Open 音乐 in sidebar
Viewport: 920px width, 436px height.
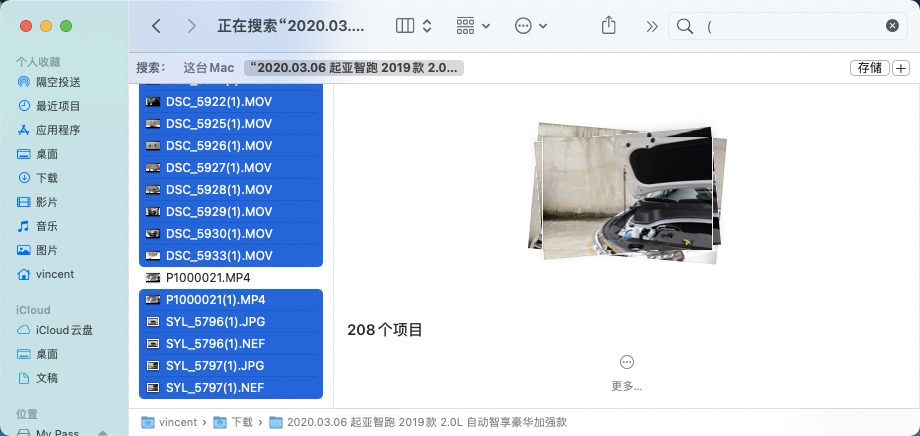pos(38,226)
